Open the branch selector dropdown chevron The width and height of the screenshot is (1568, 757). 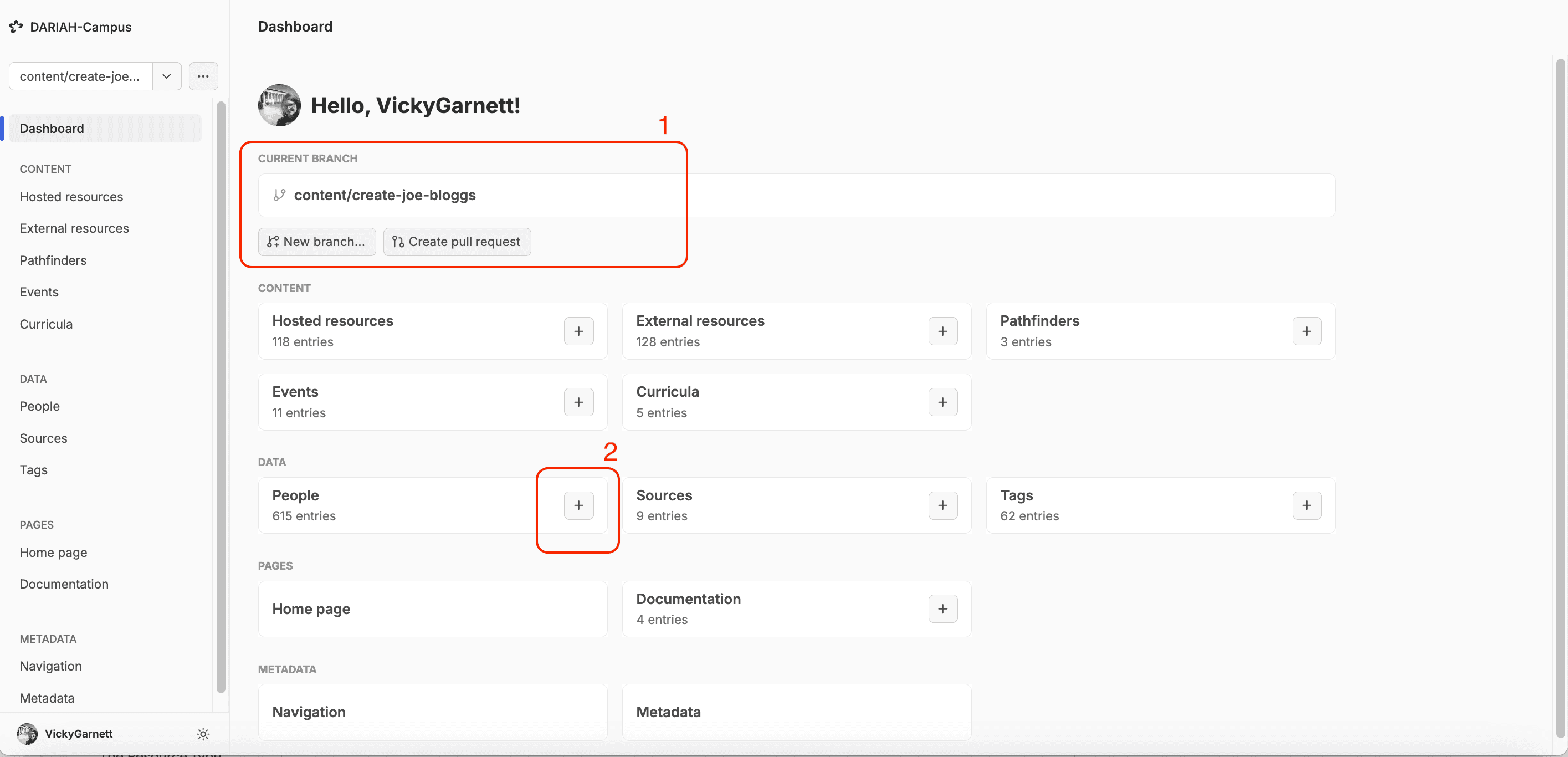tap(166, 76)
